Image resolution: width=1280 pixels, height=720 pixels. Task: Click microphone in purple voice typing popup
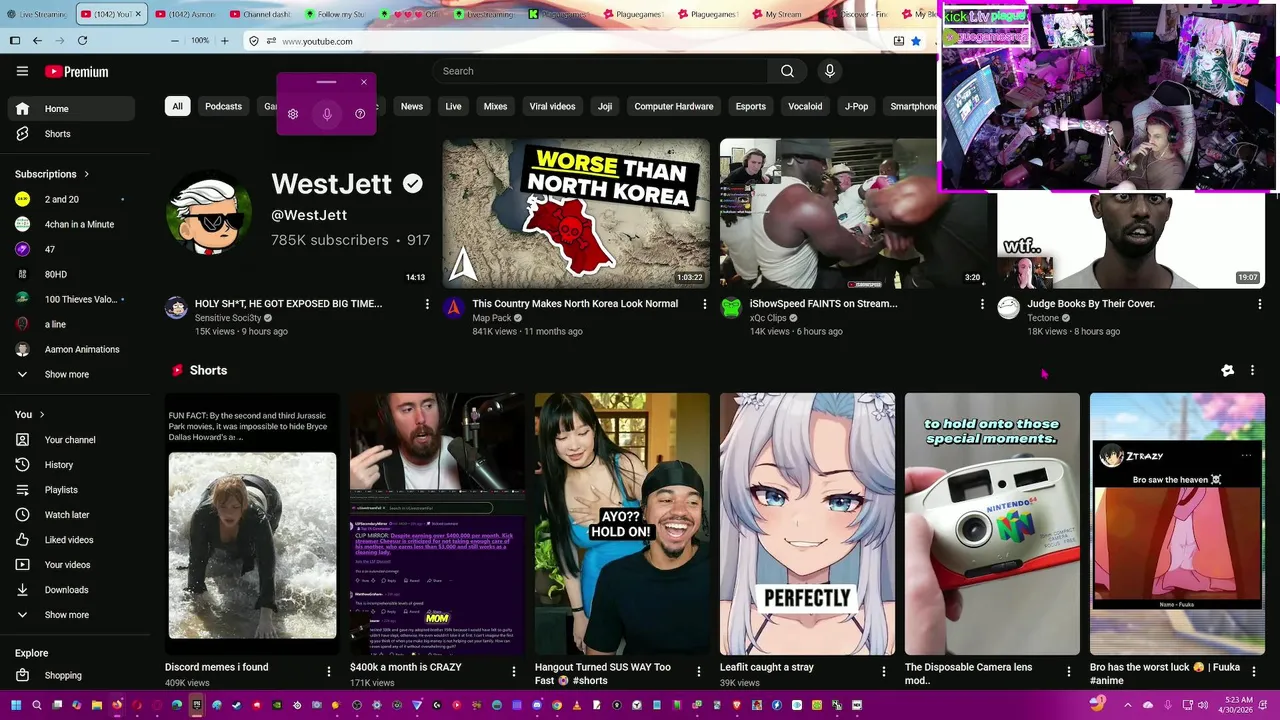[326, 114]
